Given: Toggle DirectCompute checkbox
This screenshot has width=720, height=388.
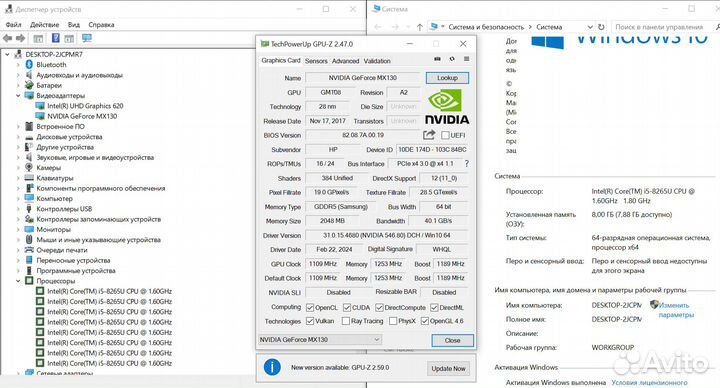Looking at the screenshot, I should 379,308.
